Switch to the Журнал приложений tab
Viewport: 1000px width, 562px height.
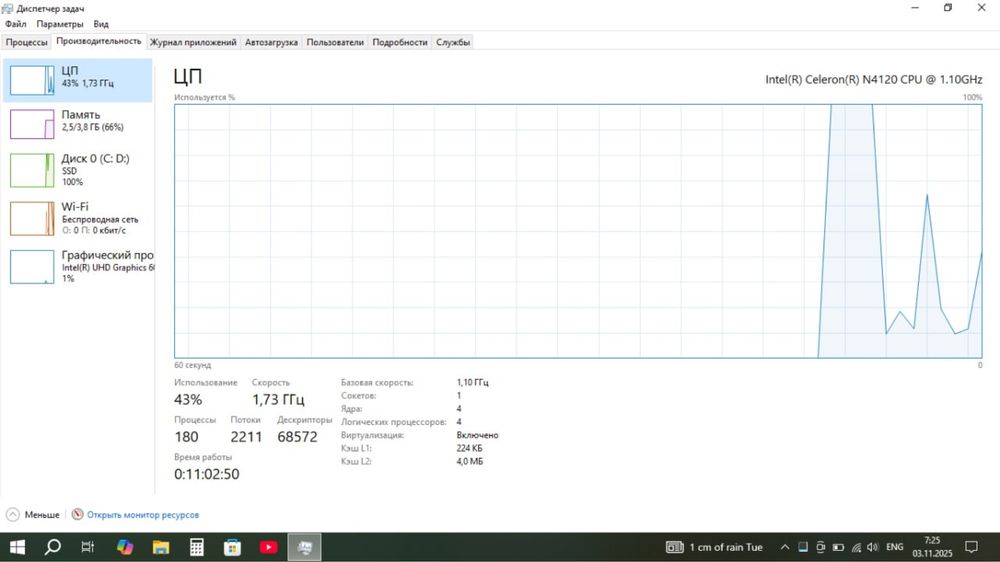(193, 42)
